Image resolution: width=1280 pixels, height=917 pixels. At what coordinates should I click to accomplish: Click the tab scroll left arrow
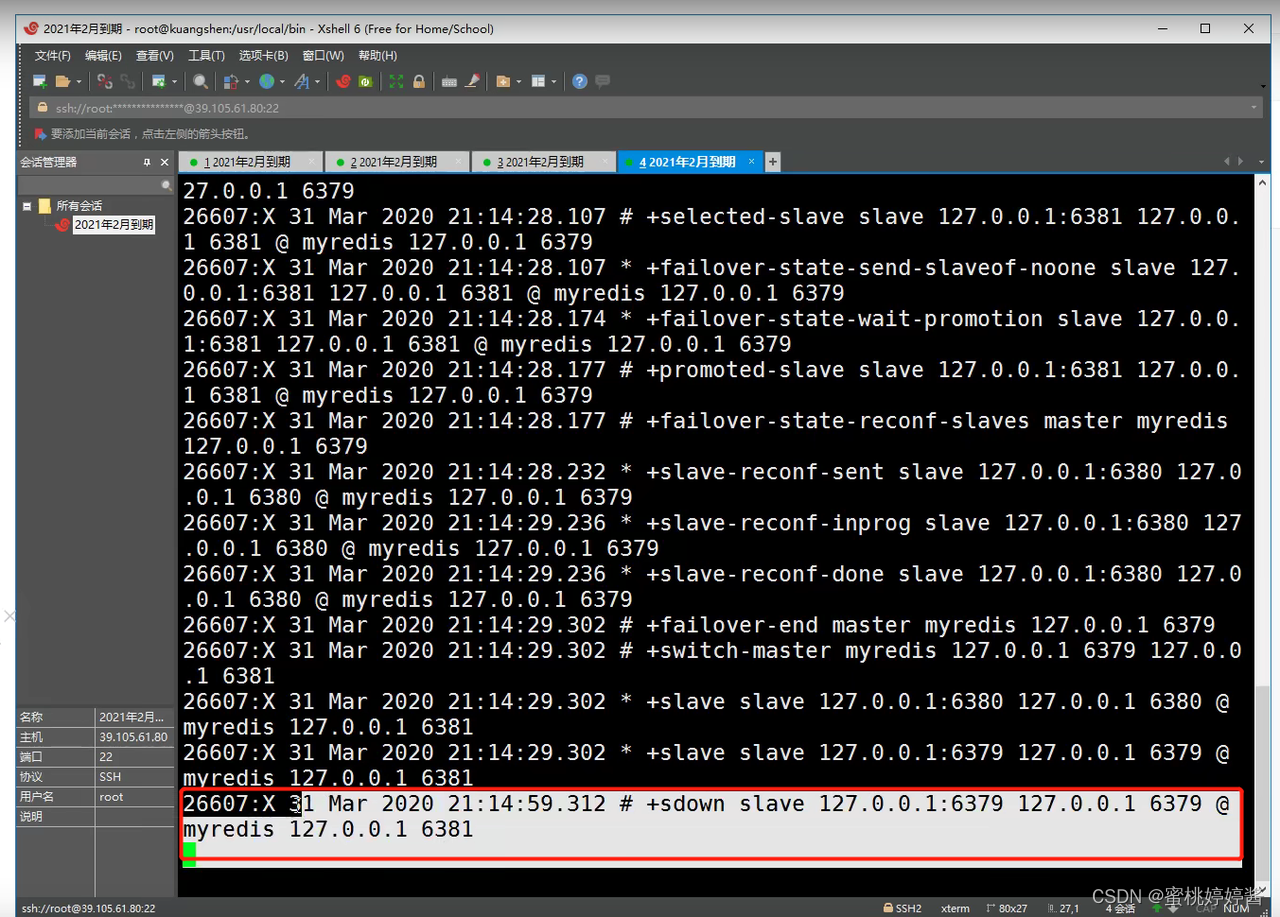click(x=1227, y=162)
